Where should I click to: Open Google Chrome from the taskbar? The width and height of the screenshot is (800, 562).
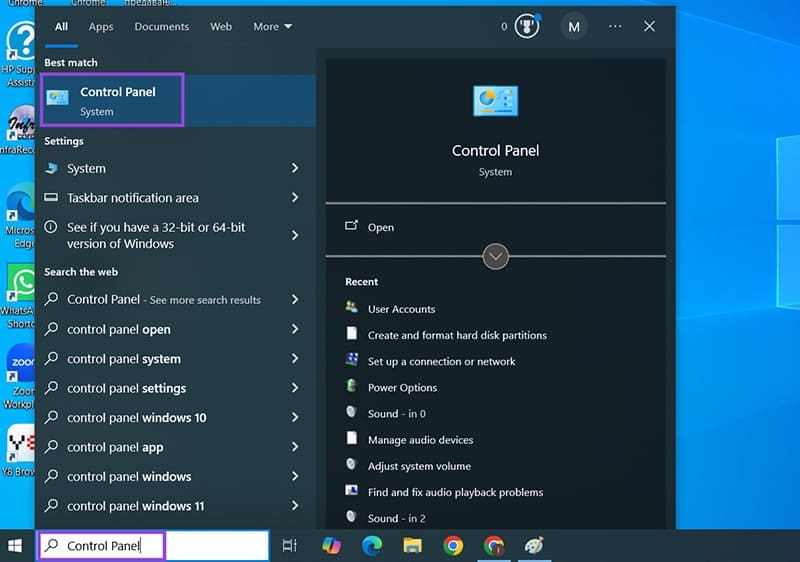click(x=453, y=545)
